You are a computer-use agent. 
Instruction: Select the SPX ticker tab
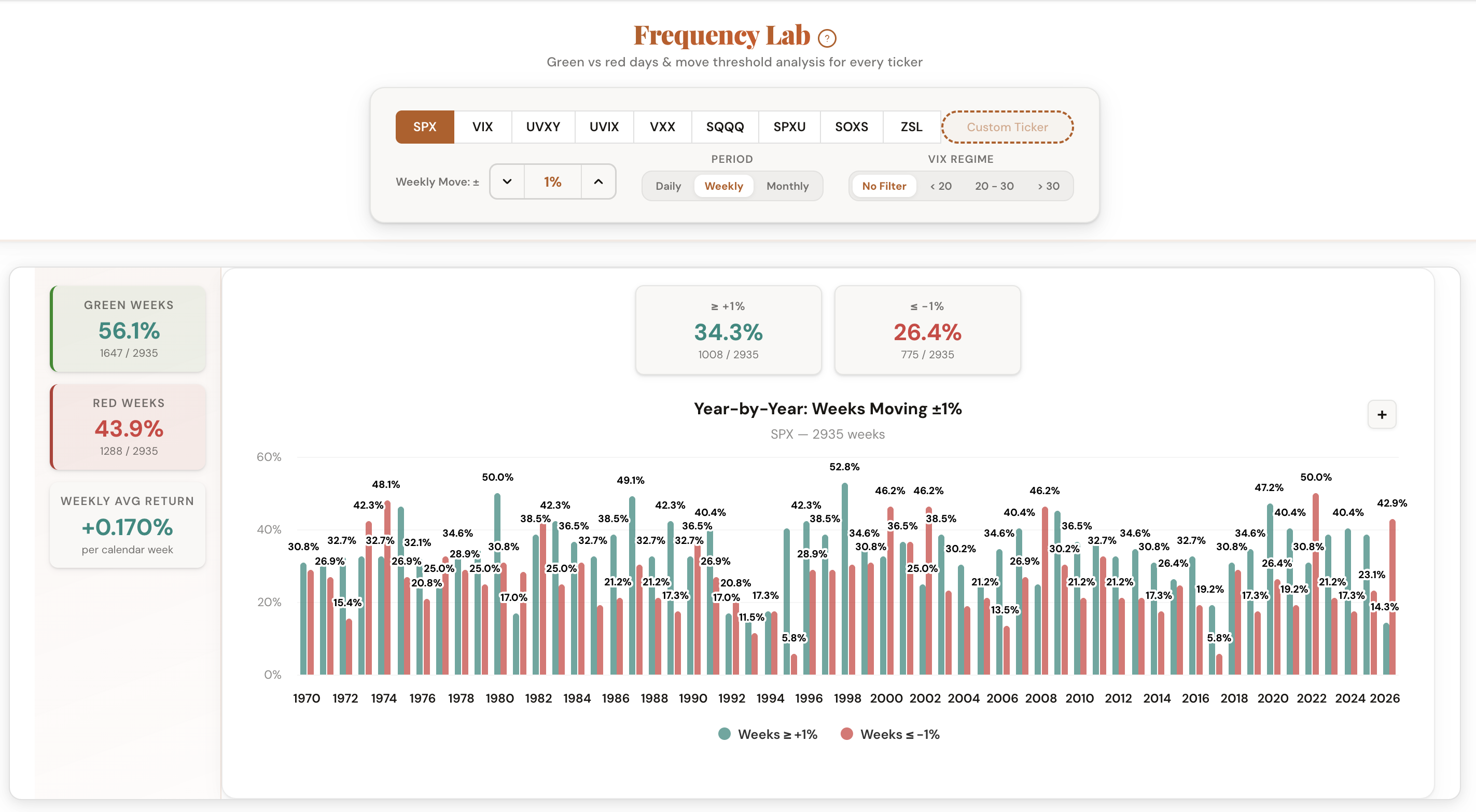[424, 127]
